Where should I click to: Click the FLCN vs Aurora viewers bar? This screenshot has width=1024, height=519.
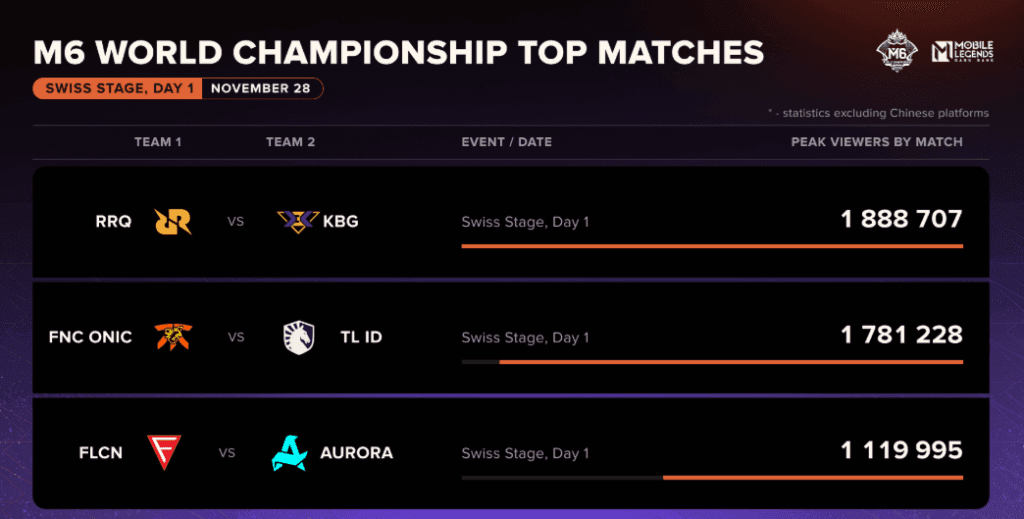(x=712, y=477)
